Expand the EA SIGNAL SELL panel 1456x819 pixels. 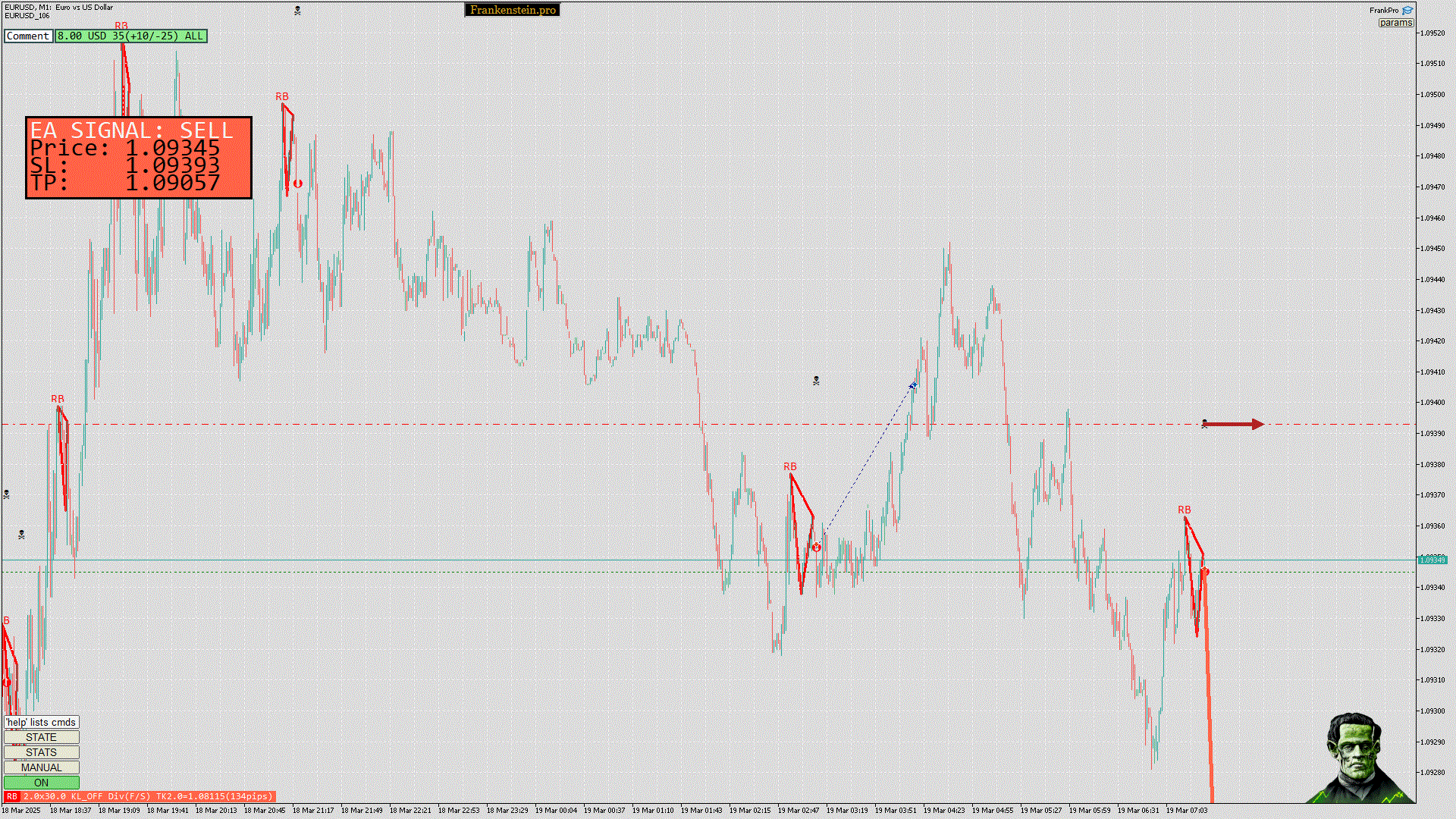(138, 158)
